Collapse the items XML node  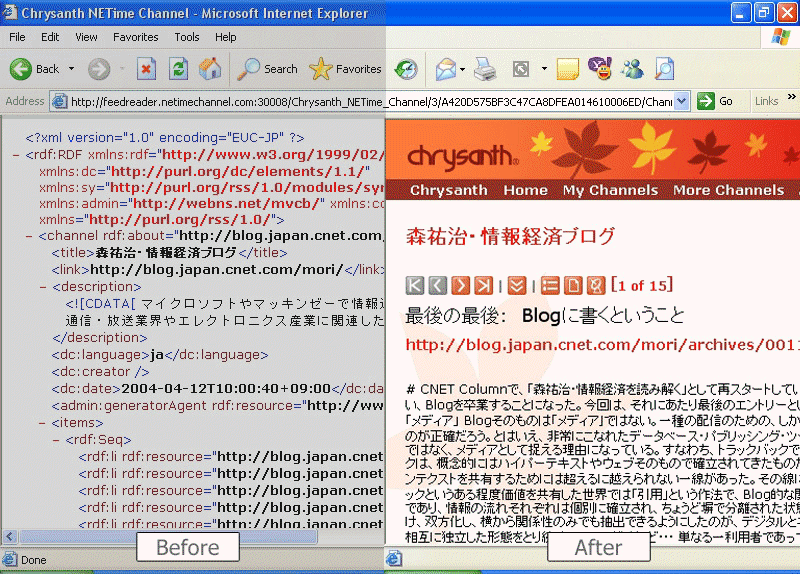pos(42,423)
